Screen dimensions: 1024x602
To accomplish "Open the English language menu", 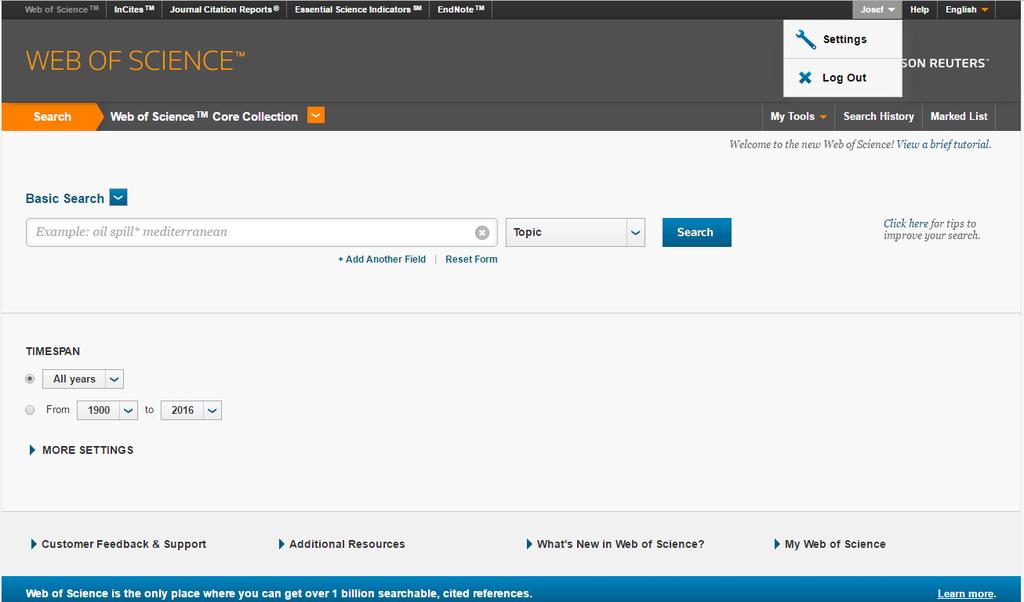I will coord(967,10).
